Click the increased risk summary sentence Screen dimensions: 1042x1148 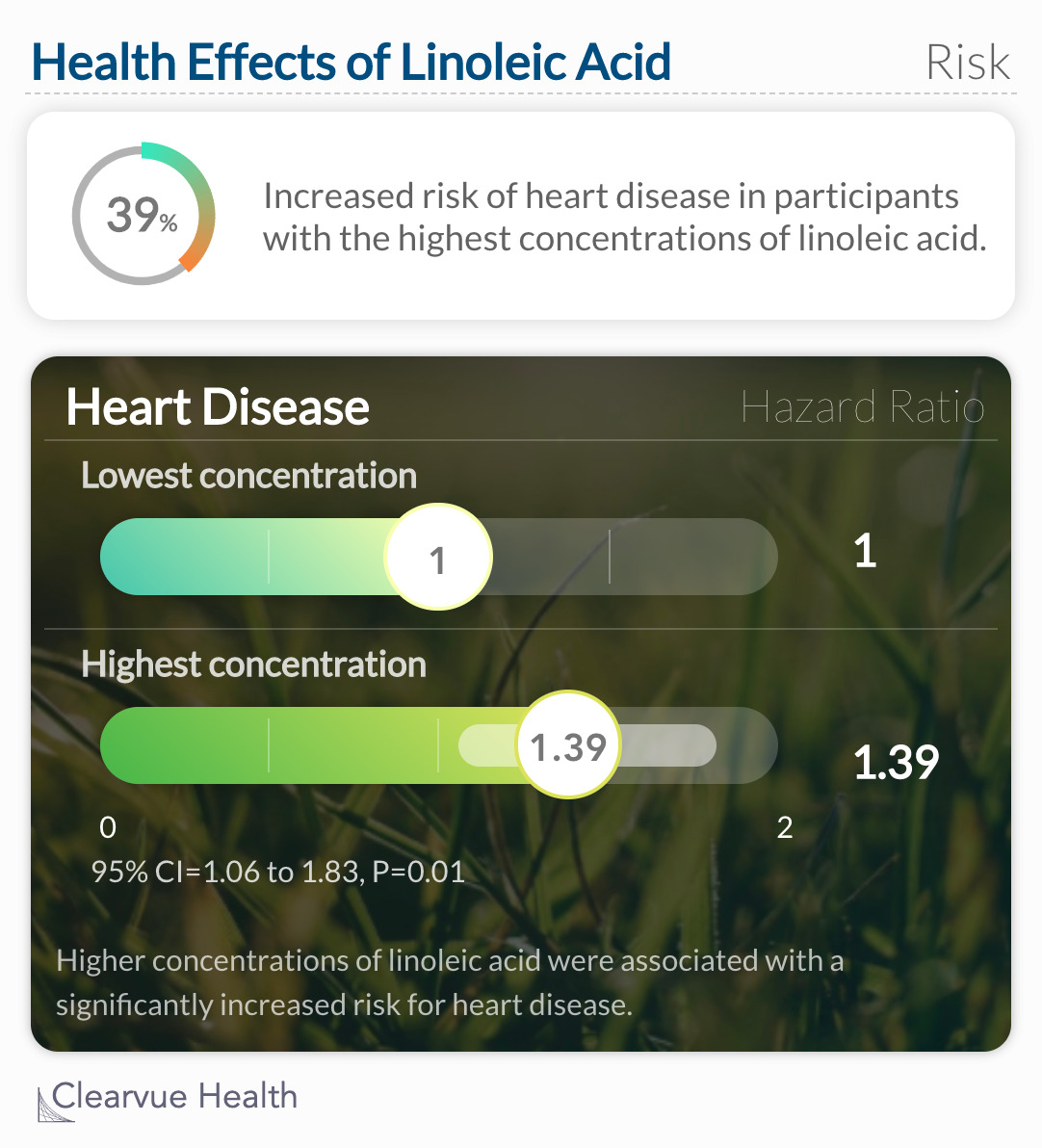pyautogui.click(x=625, y=218)
